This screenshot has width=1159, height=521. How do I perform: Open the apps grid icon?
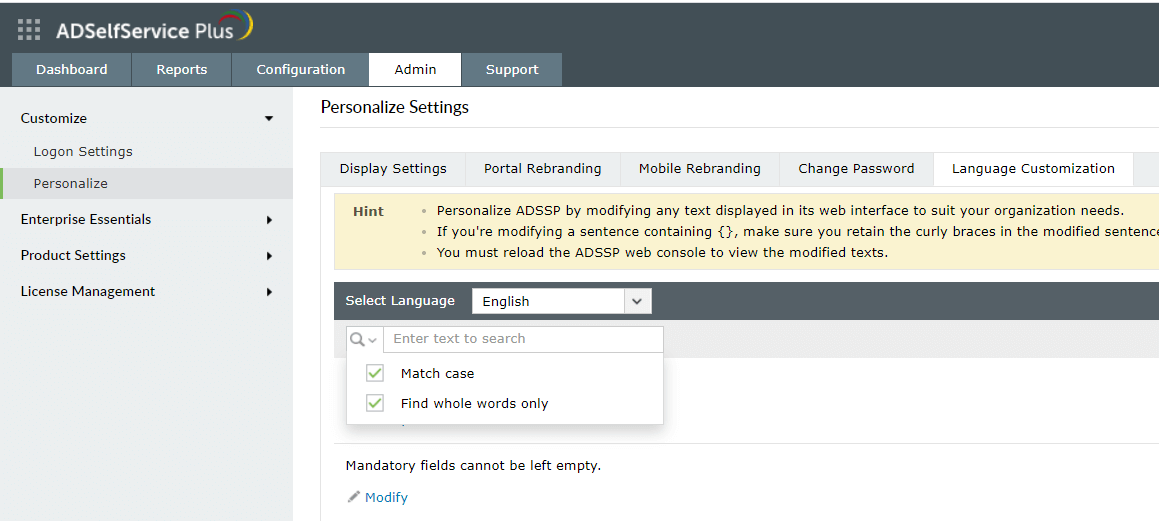pyautogui.click(x=29, y=30)
